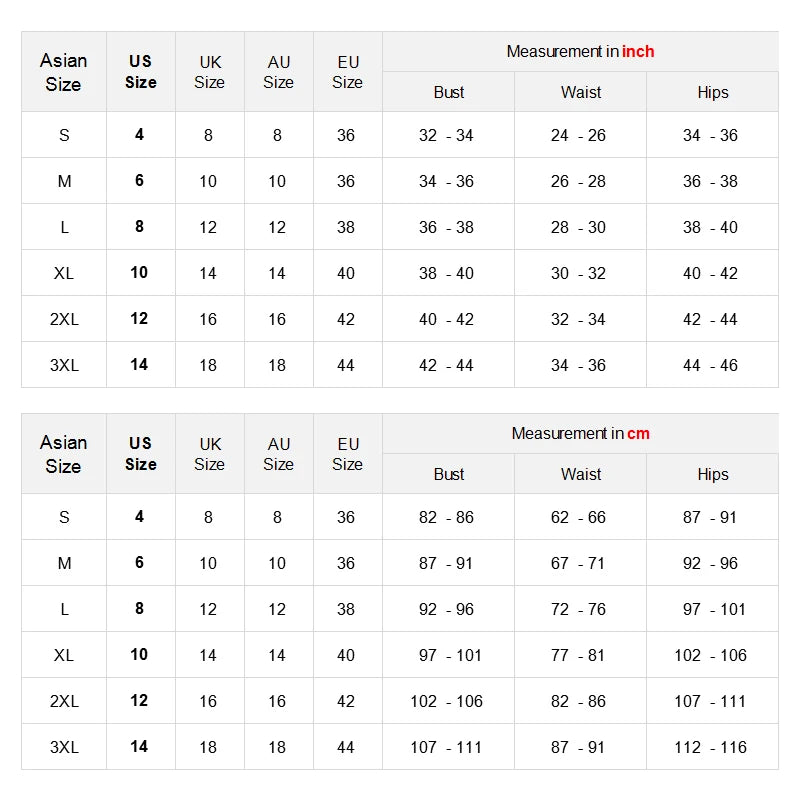
Task: Click the Waist header in the cm table
Action: (581, 474)
